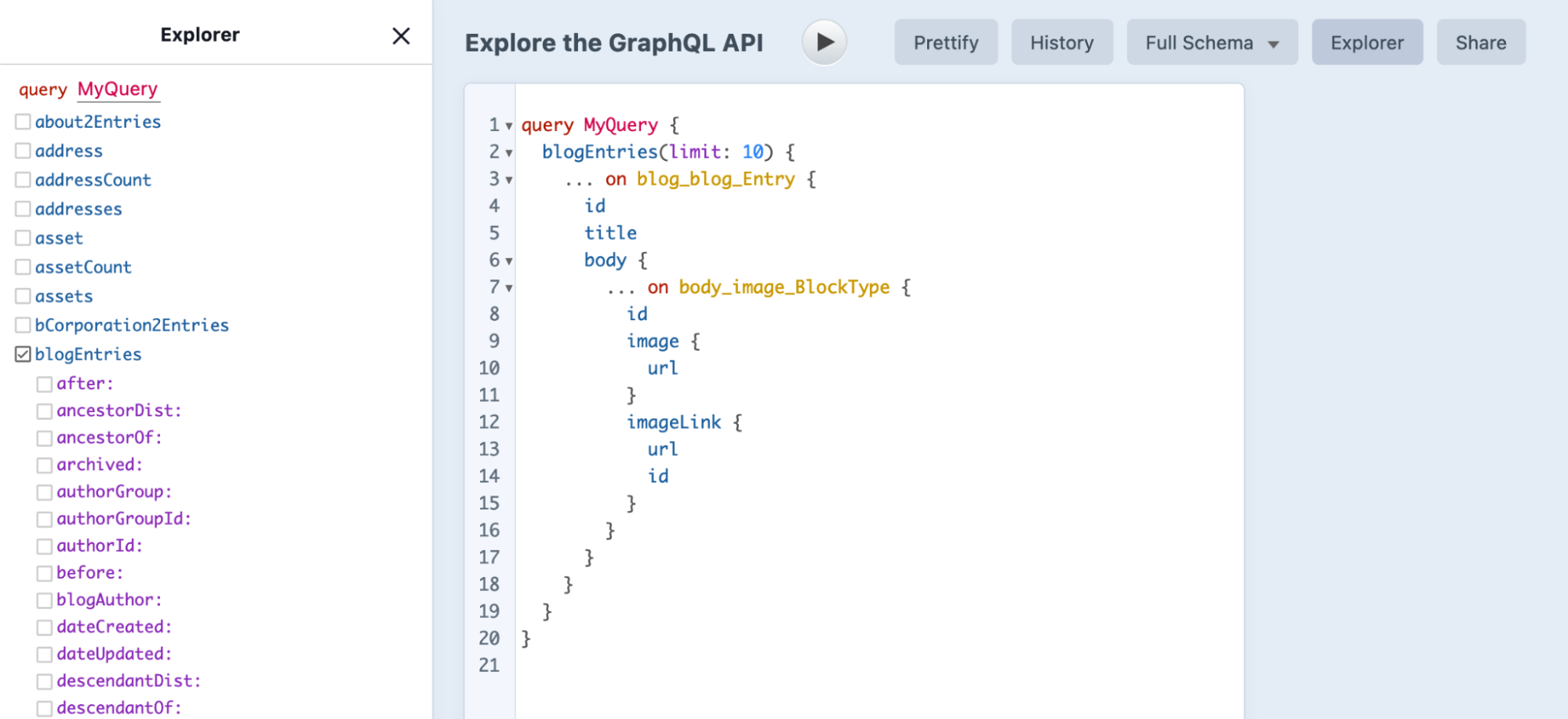Check the blogAuthor: argument

45,600
